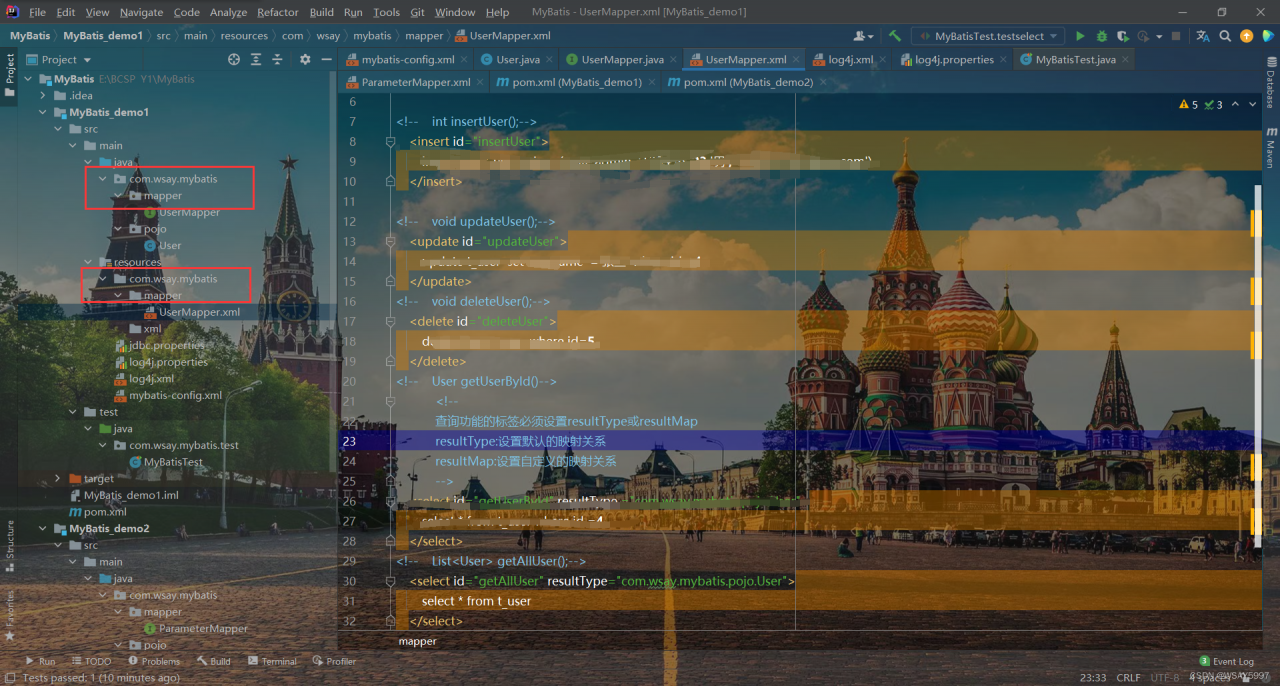Click Expand All icon in Project panel
This screenshot has width=1280, height=686.
pos(257,59)
